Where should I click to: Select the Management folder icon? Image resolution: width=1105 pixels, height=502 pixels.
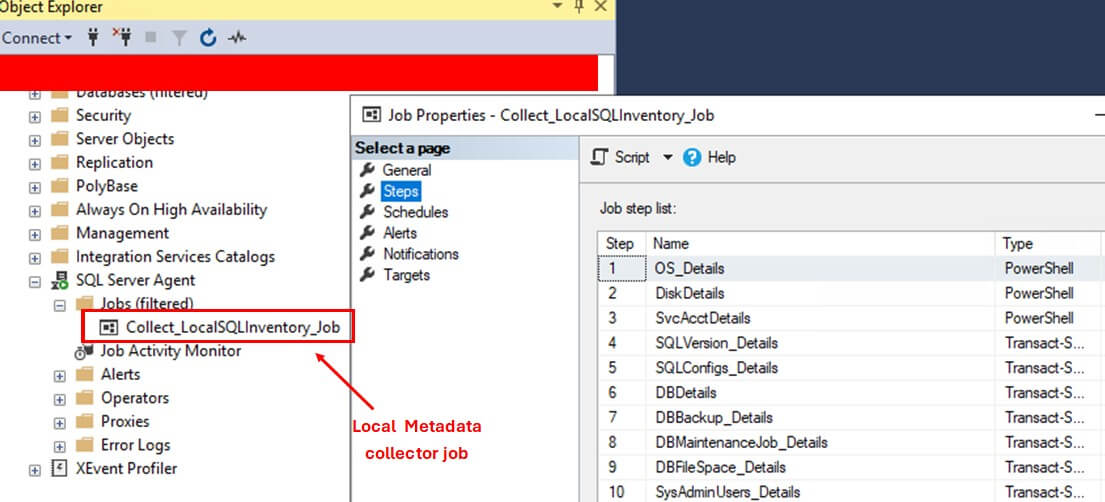coord(60,233)
